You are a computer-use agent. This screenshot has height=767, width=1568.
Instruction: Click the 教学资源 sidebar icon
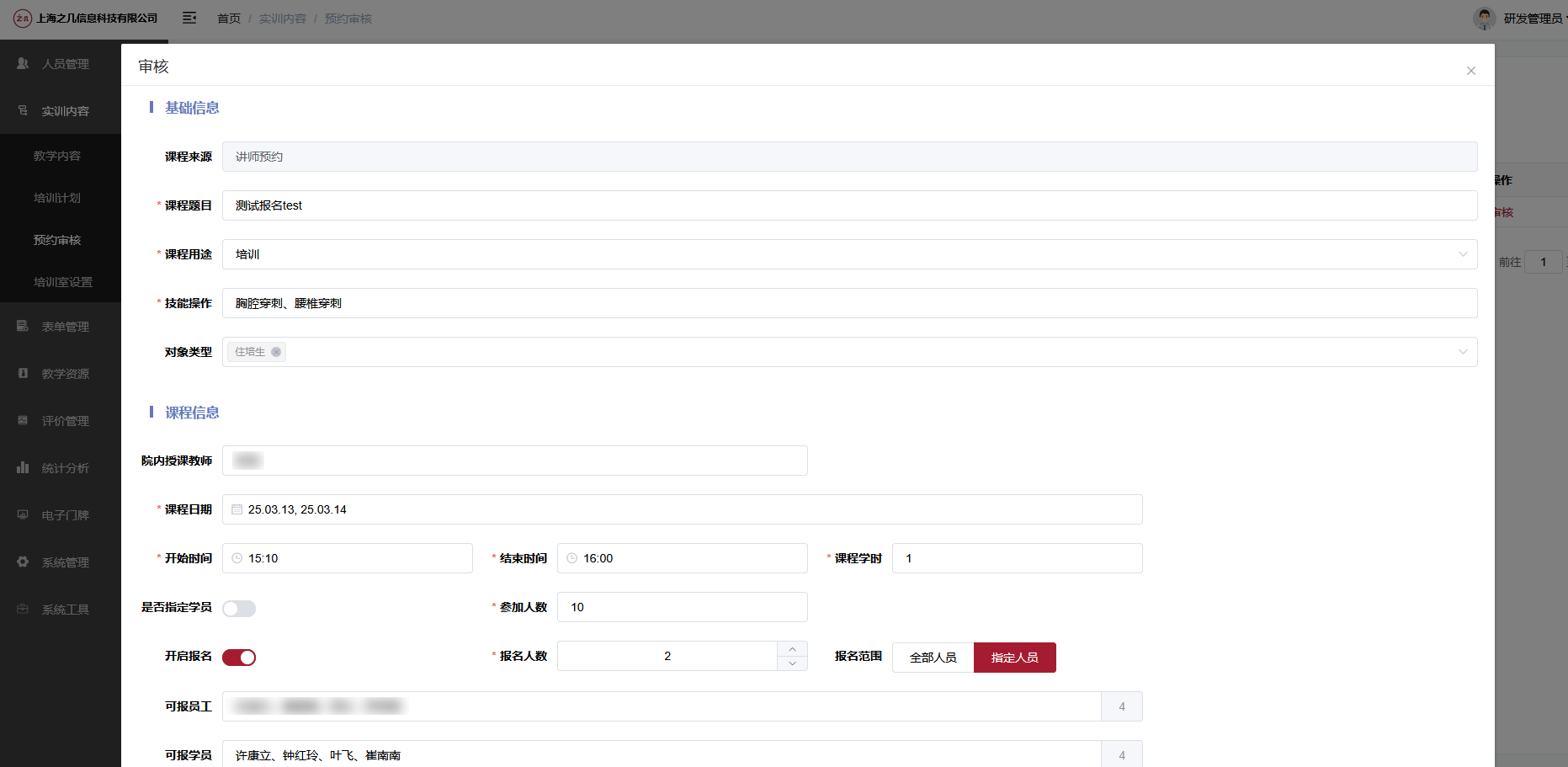23,373
